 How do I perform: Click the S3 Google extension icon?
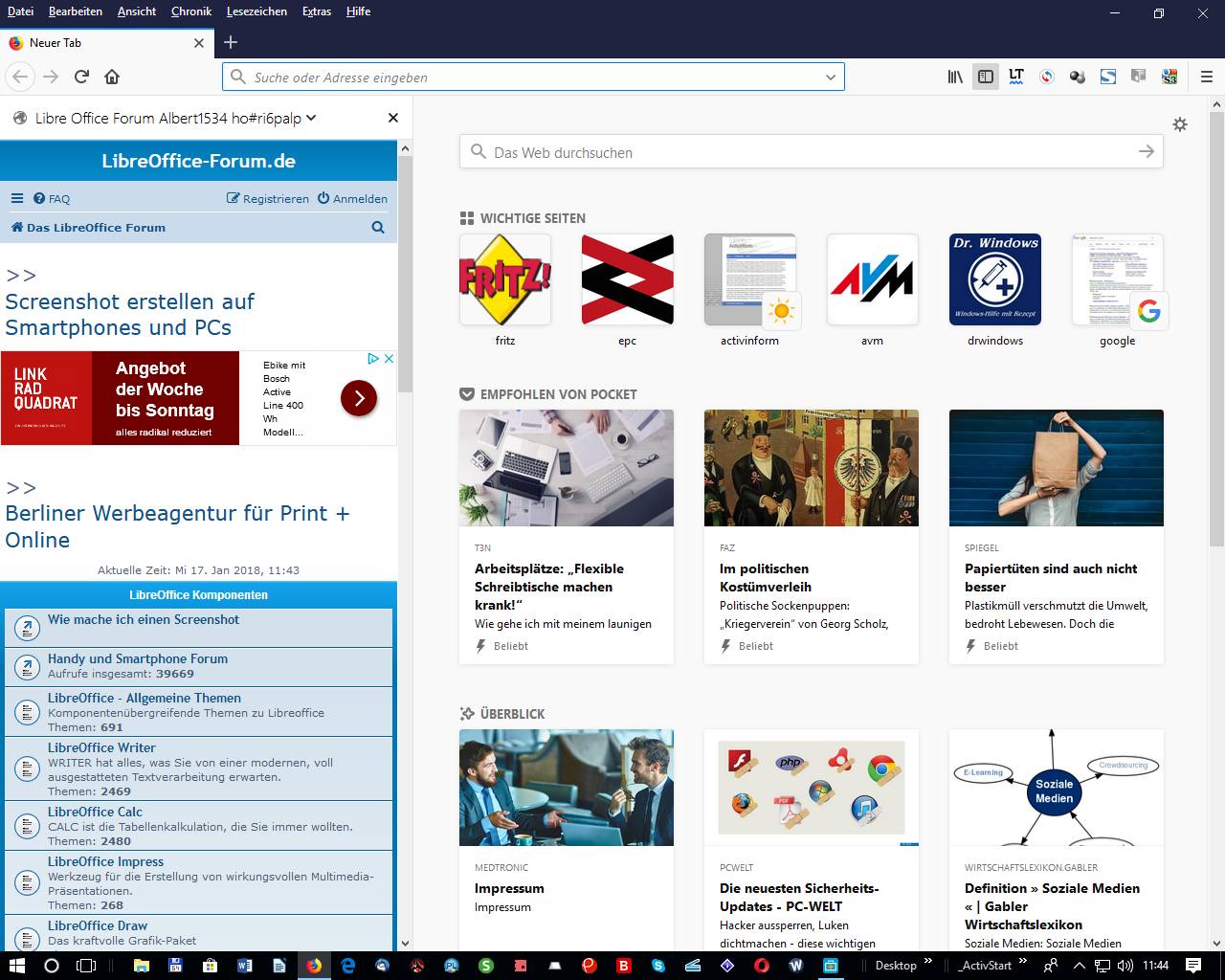click(1169, 77)
